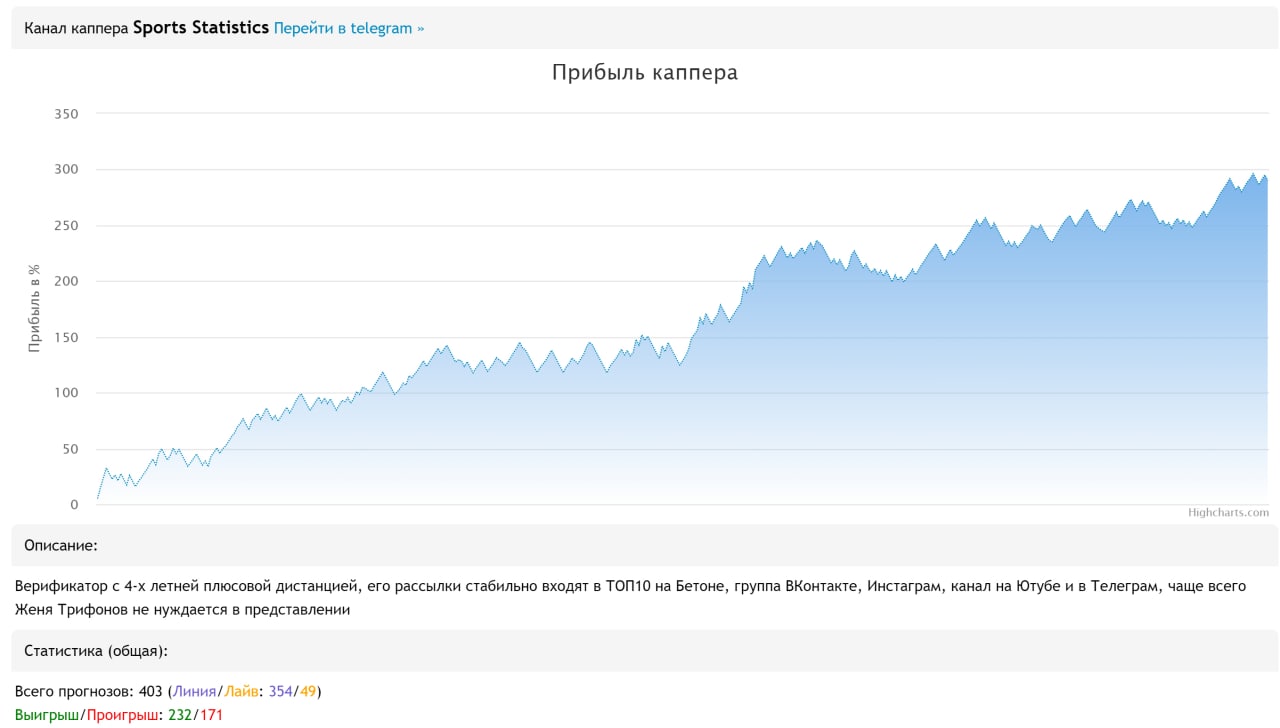Screen dimensions: 1280x728
Task: Click the y-axis label 350
Action: [66, 114]
